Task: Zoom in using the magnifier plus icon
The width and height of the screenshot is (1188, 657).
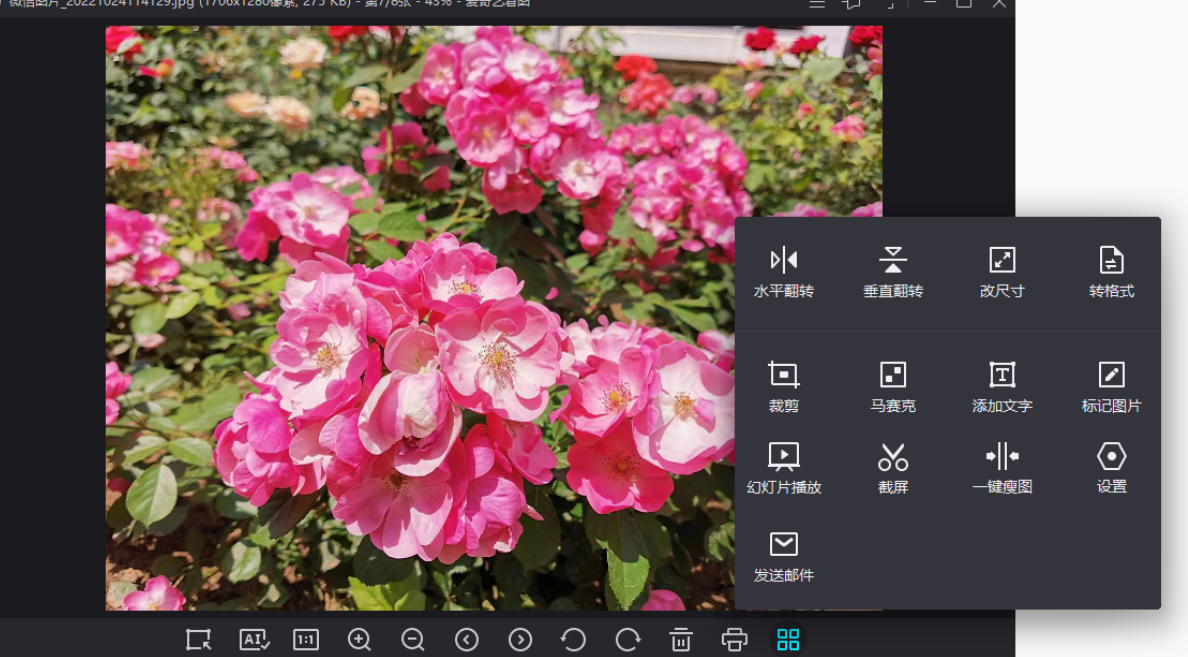Action: [359, 640]
